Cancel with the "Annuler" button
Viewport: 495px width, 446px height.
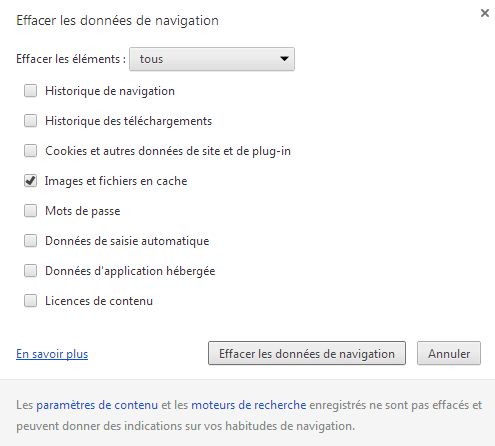pyautogui.click(x=449, y=353)
